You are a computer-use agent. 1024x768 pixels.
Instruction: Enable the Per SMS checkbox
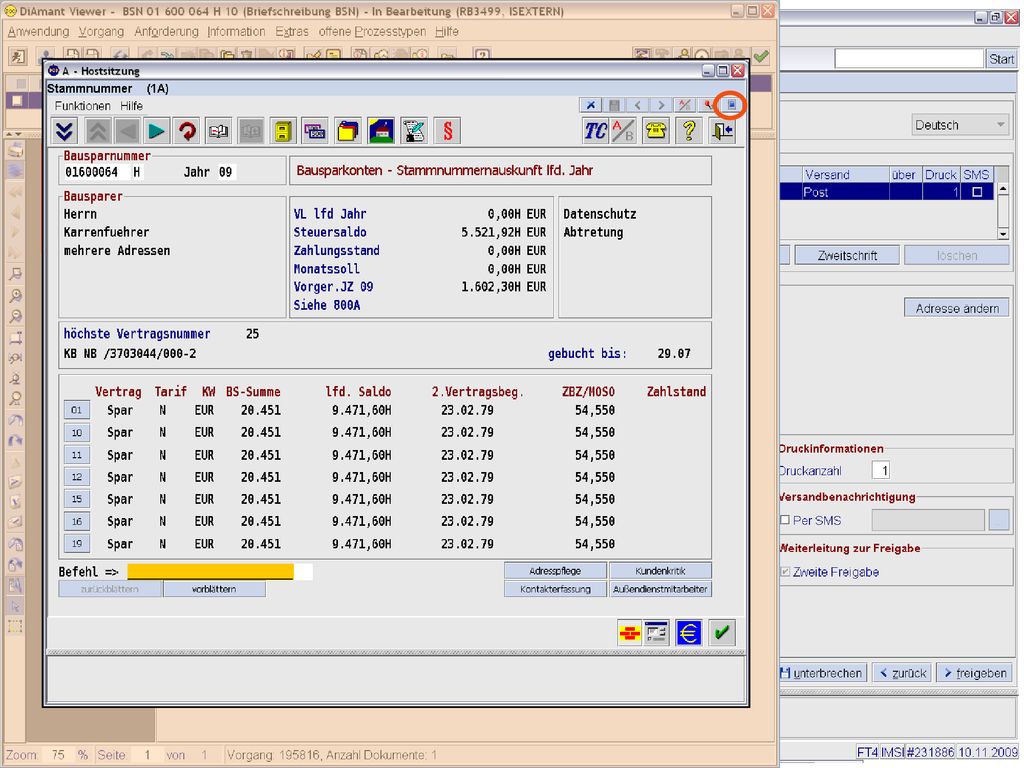tap(785, 520)
